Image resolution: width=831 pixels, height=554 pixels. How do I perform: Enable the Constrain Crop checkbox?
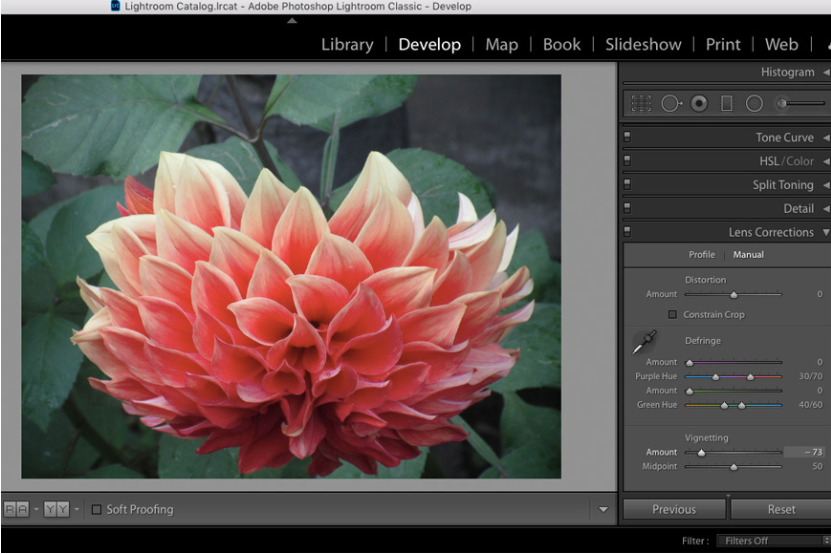[673, 314]
